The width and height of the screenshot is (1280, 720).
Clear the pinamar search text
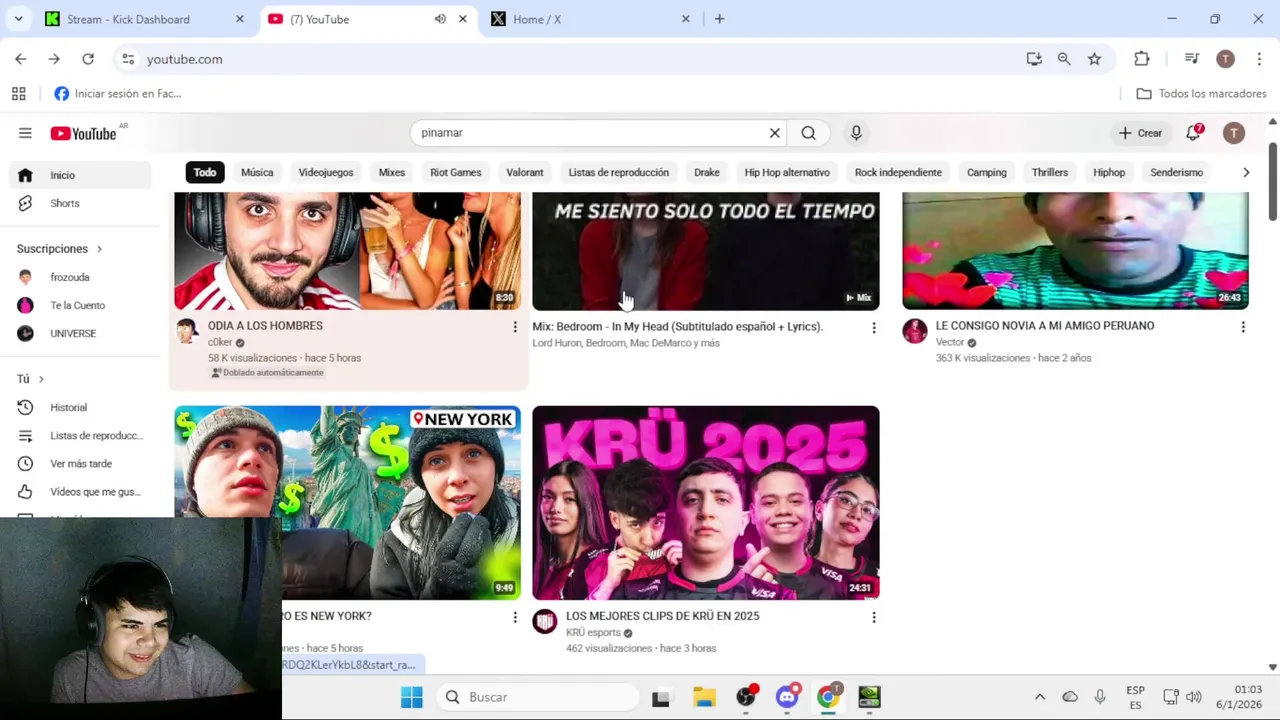(x=774, y=133)
